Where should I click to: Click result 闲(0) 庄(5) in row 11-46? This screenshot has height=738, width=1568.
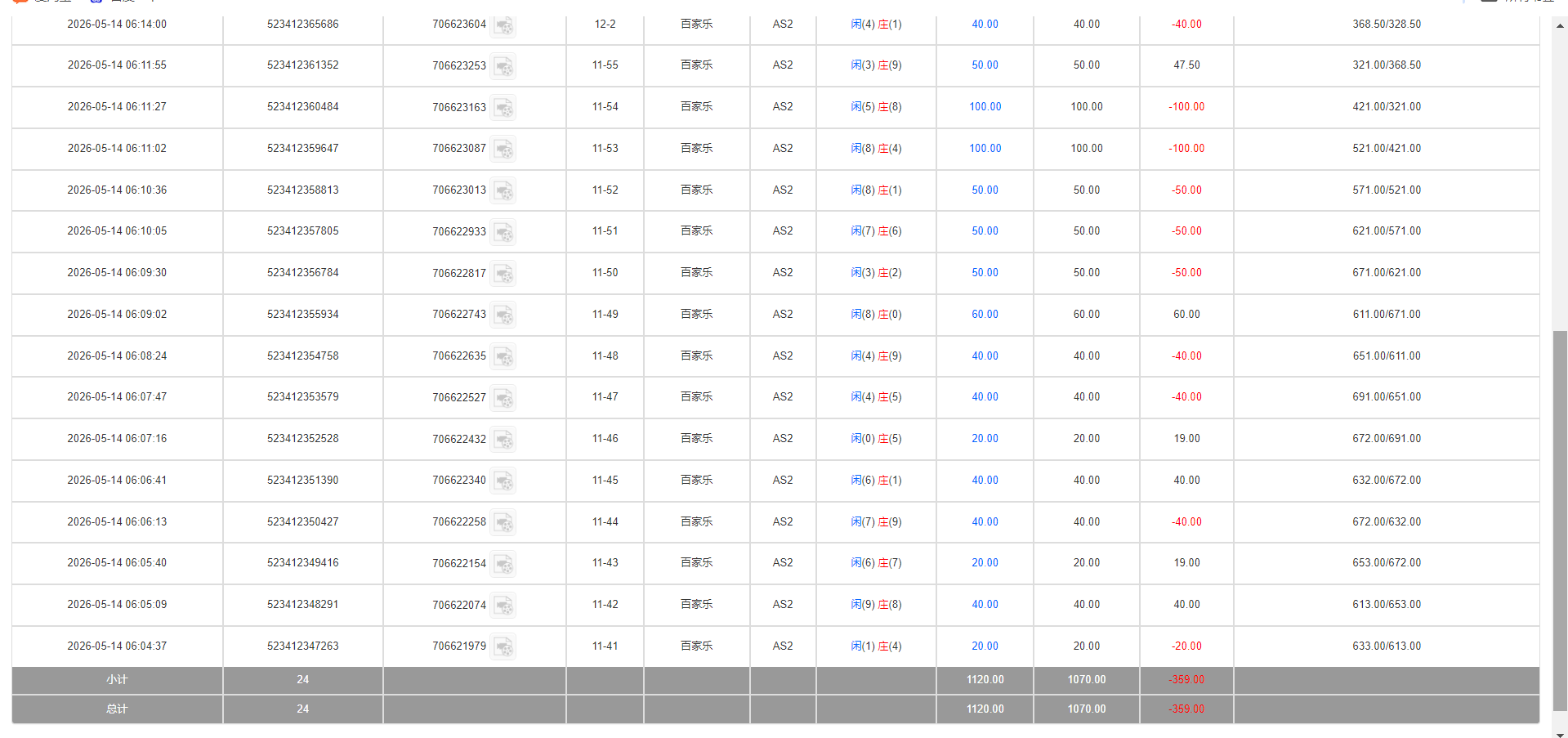point(876,439)
